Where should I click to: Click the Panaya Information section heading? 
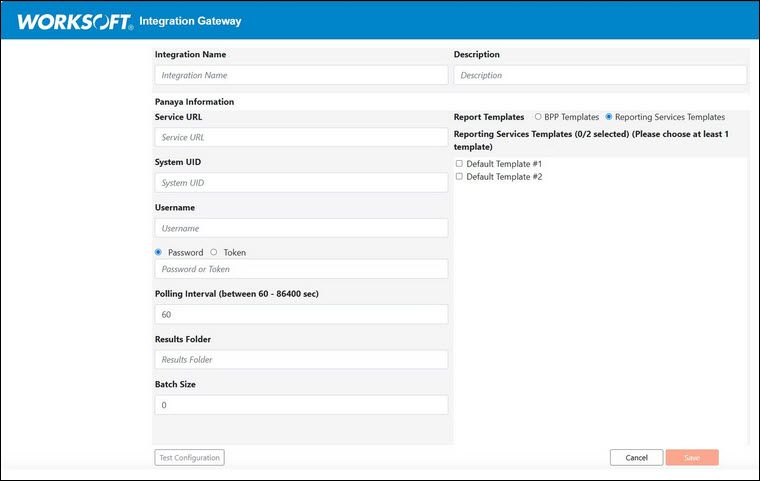194,102
